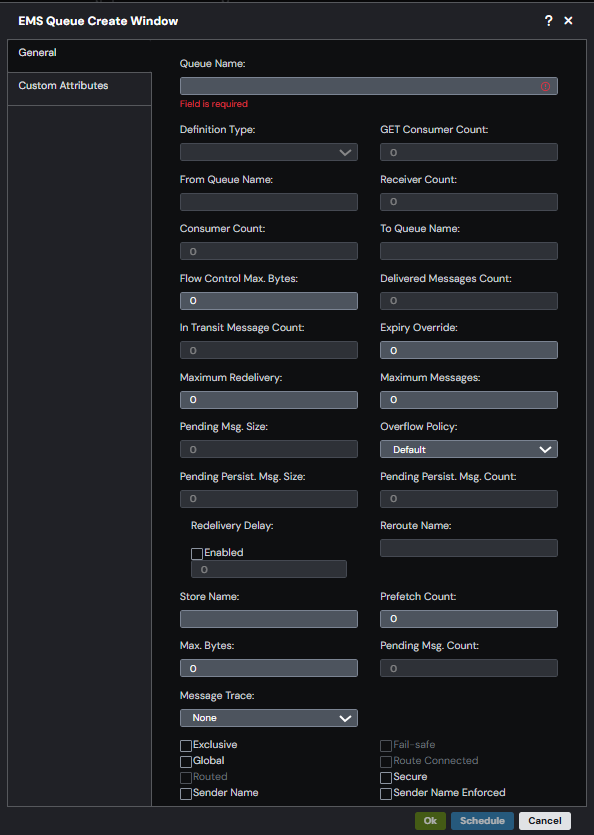Close the EMS Queue Create Window
594x835 pixels.
point(568,21)
